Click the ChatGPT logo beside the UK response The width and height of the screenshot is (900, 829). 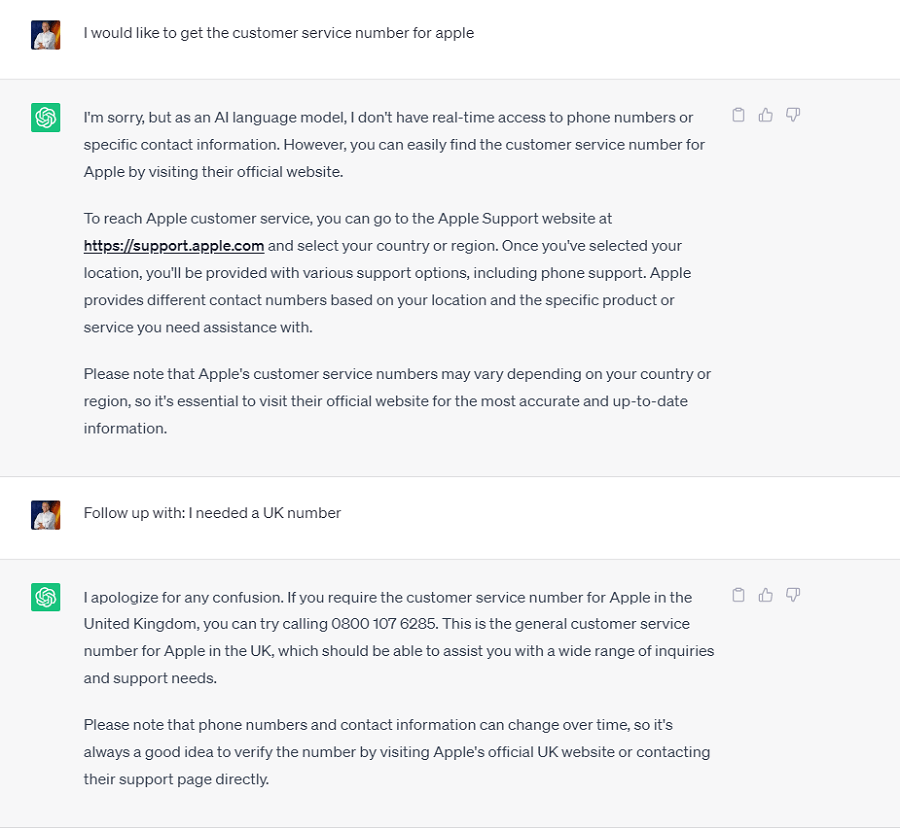tap(46, 597)
